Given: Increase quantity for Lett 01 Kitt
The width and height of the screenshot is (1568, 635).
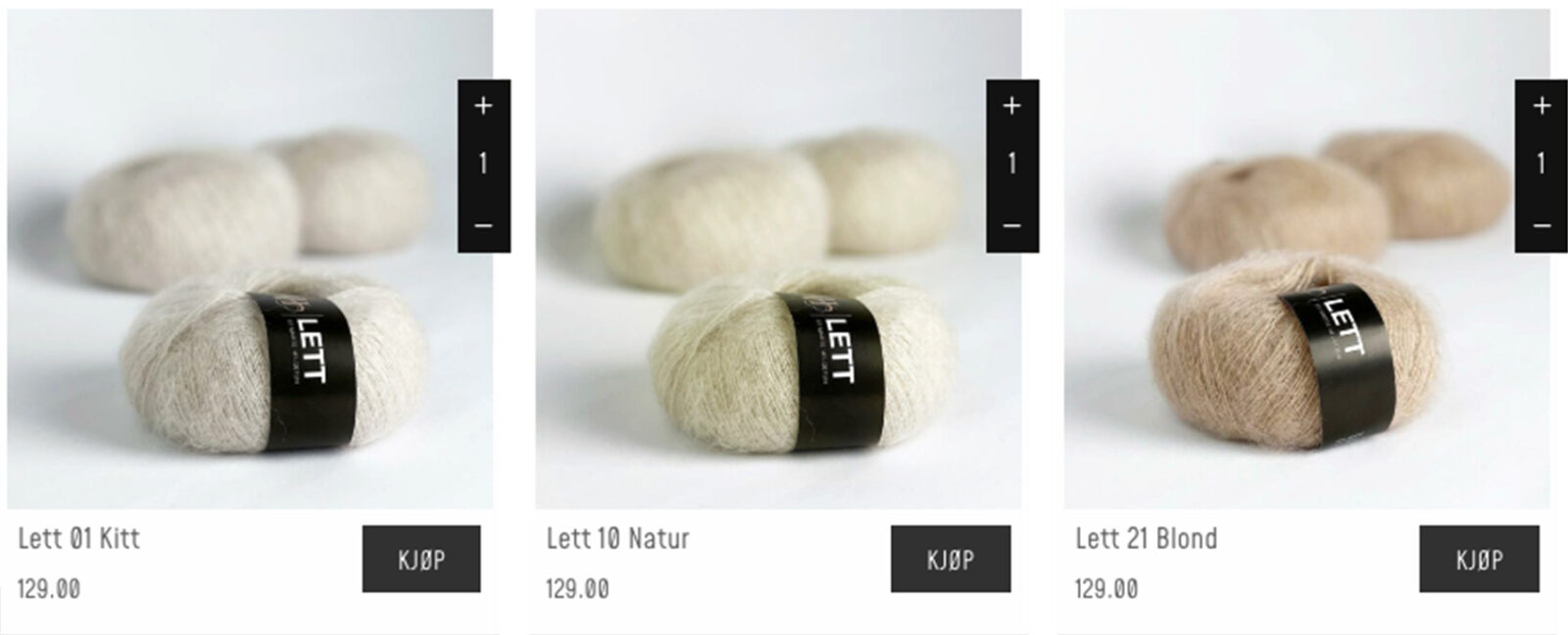Looking at the screenshot, I should pyautogui.click(x=483, y=106).
